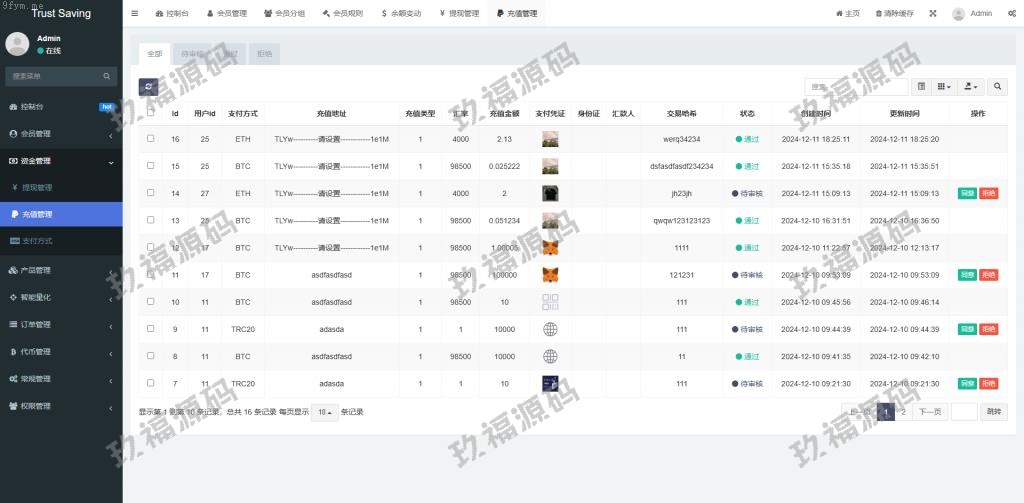Open payment voucher thumbnail for row 16
The height and width of the screenshot is (503, 1024).
click(x=549, y=139)
